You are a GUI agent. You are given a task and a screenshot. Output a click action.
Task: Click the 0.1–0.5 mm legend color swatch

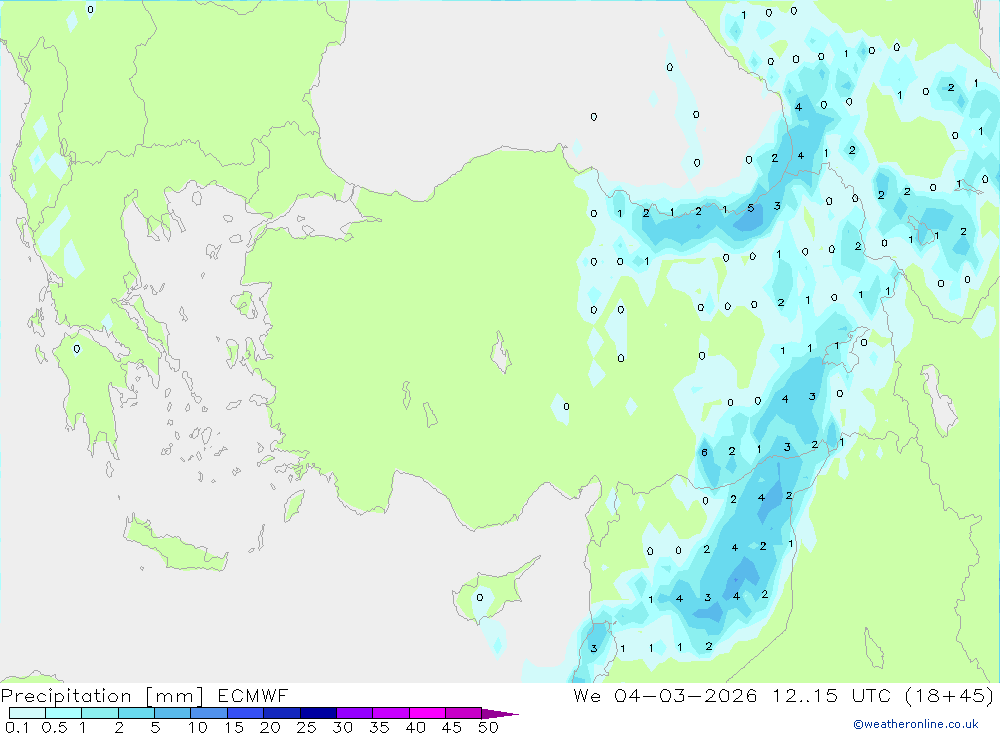[27, 713]
